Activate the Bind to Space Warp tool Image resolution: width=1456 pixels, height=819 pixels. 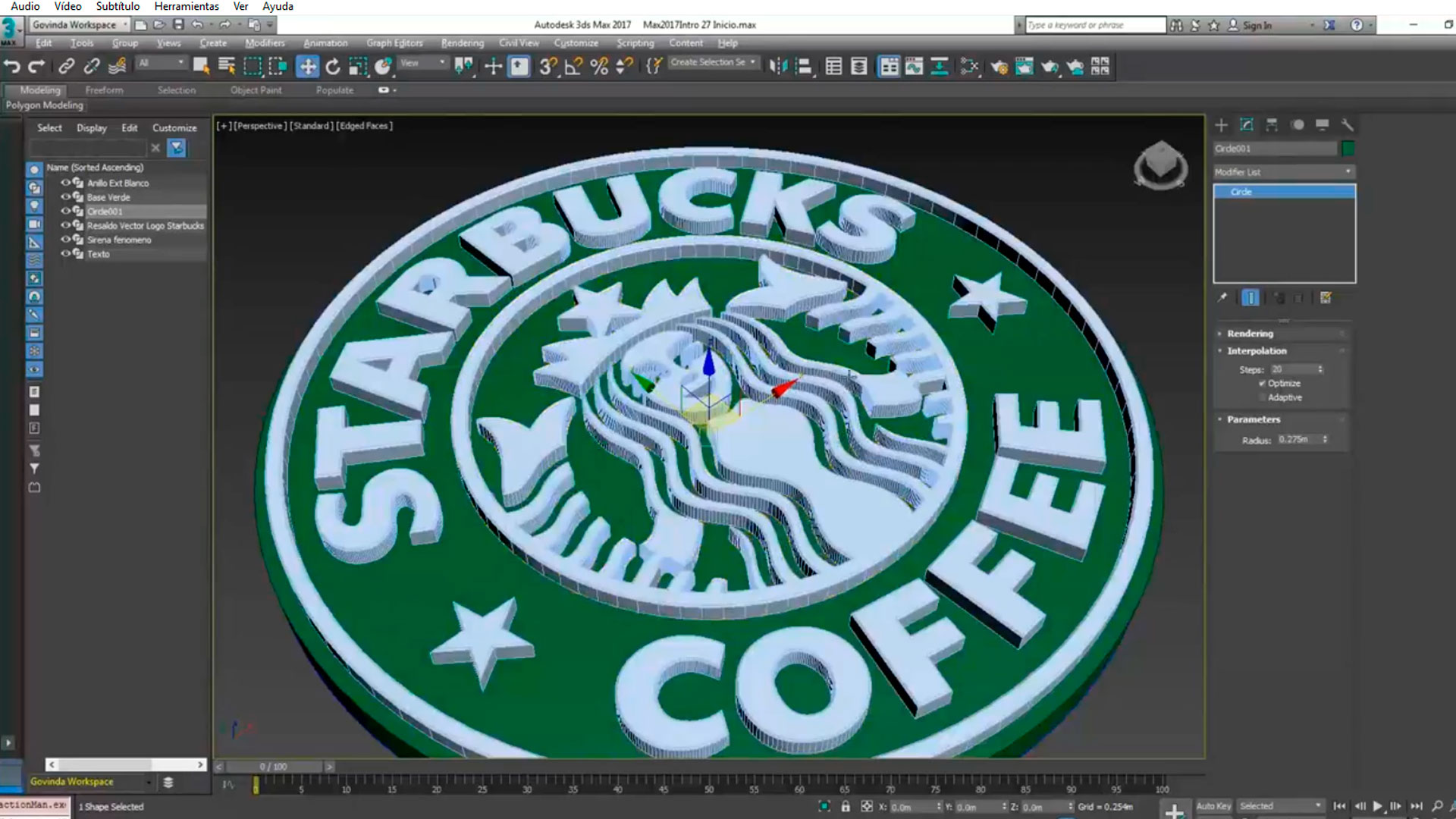117,67
